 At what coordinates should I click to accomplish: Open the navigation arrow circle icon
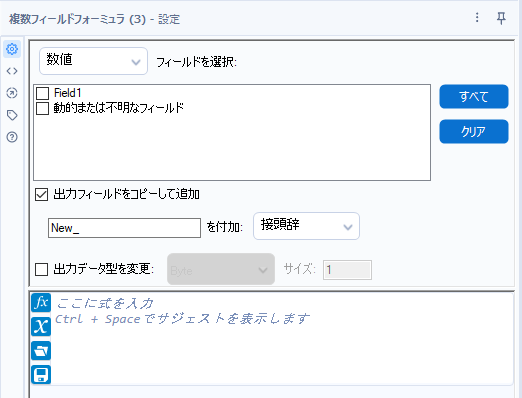click(12, 93)
